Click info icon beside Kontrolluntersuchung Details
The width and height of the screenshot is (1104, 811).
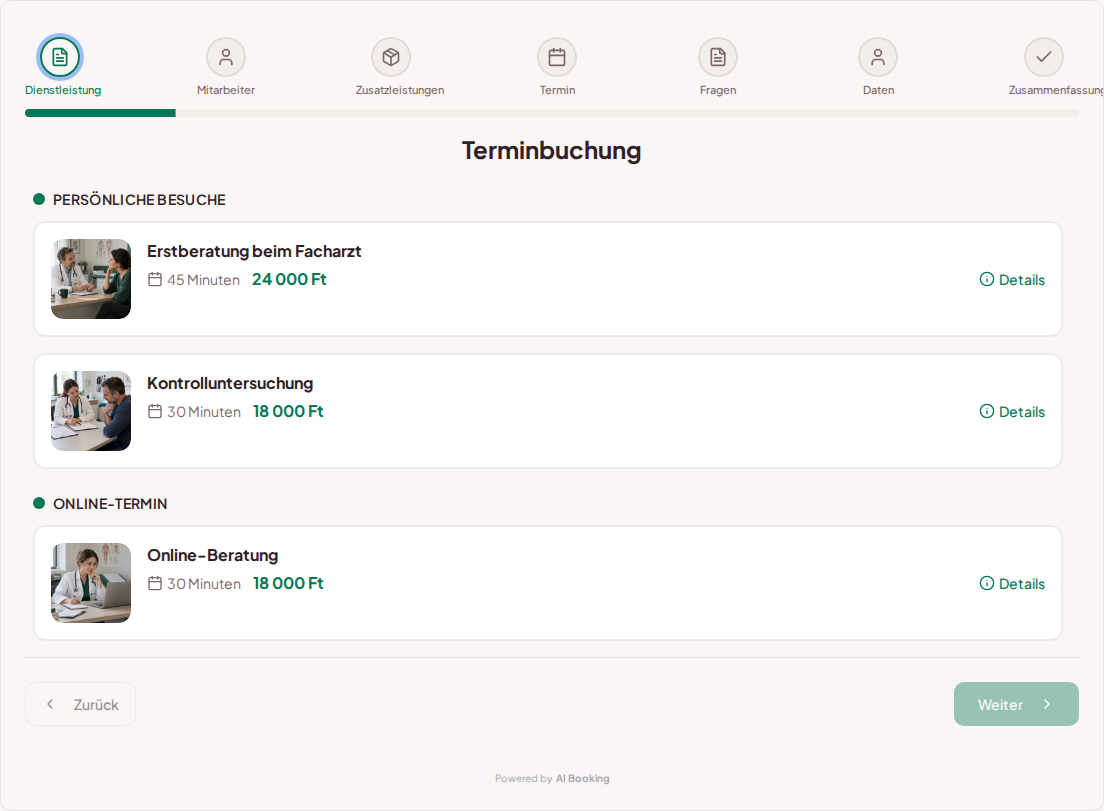tap(987, 411)
